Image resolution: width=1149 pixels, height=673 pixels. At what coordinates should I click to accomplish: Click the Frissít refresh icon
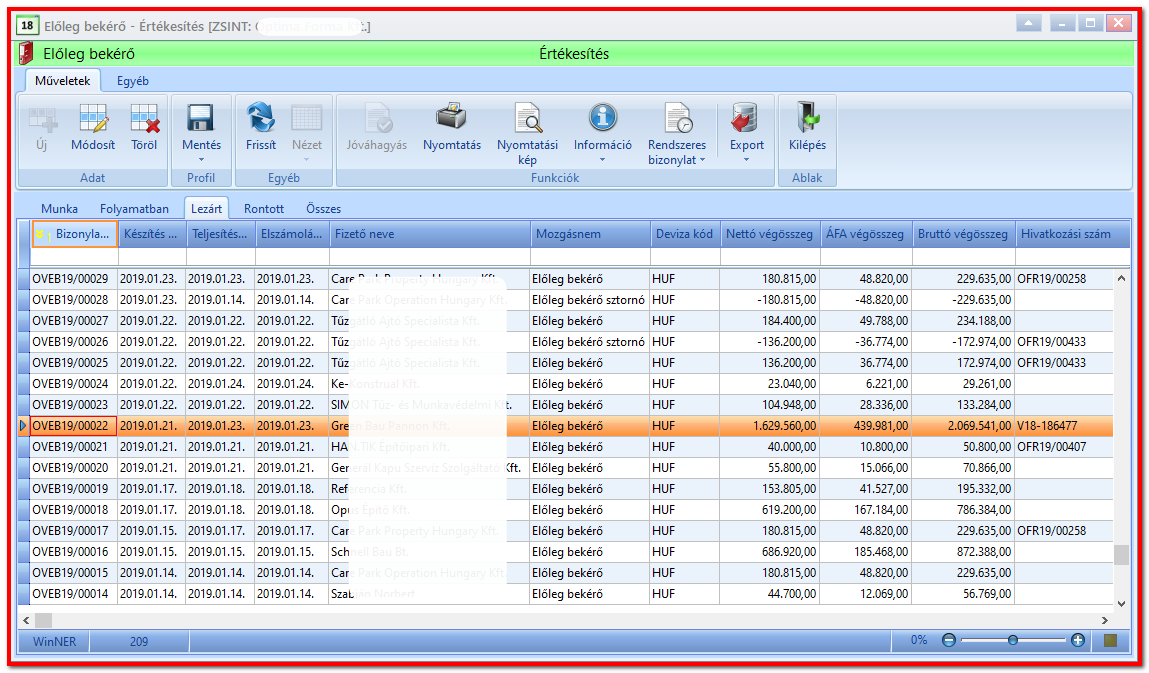point(261,118)
